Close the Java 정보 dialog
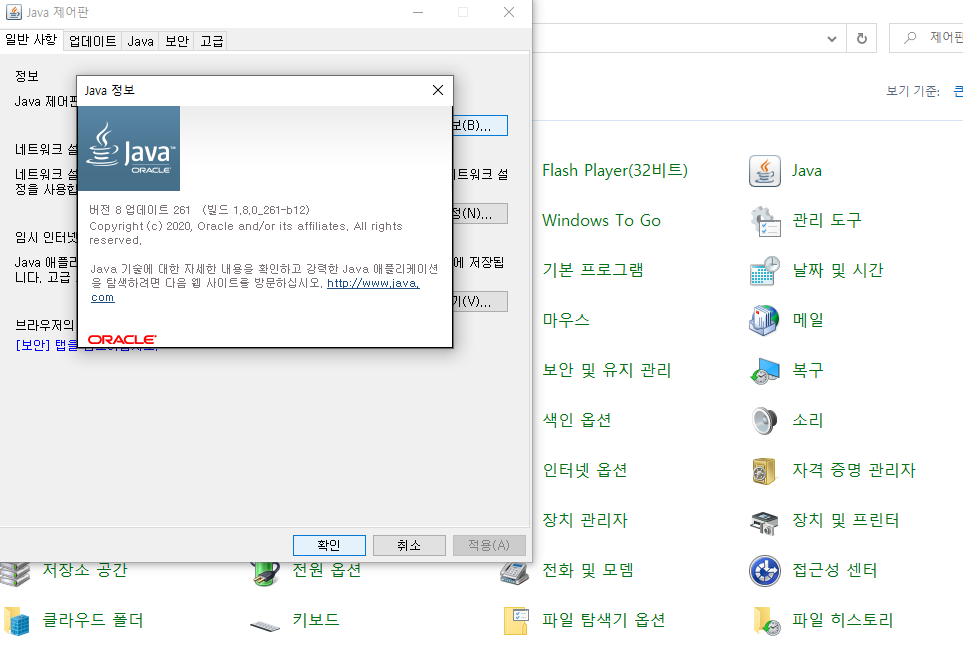Image resolution: width=963 pixels, height=649 pixels. click(438, 90)
